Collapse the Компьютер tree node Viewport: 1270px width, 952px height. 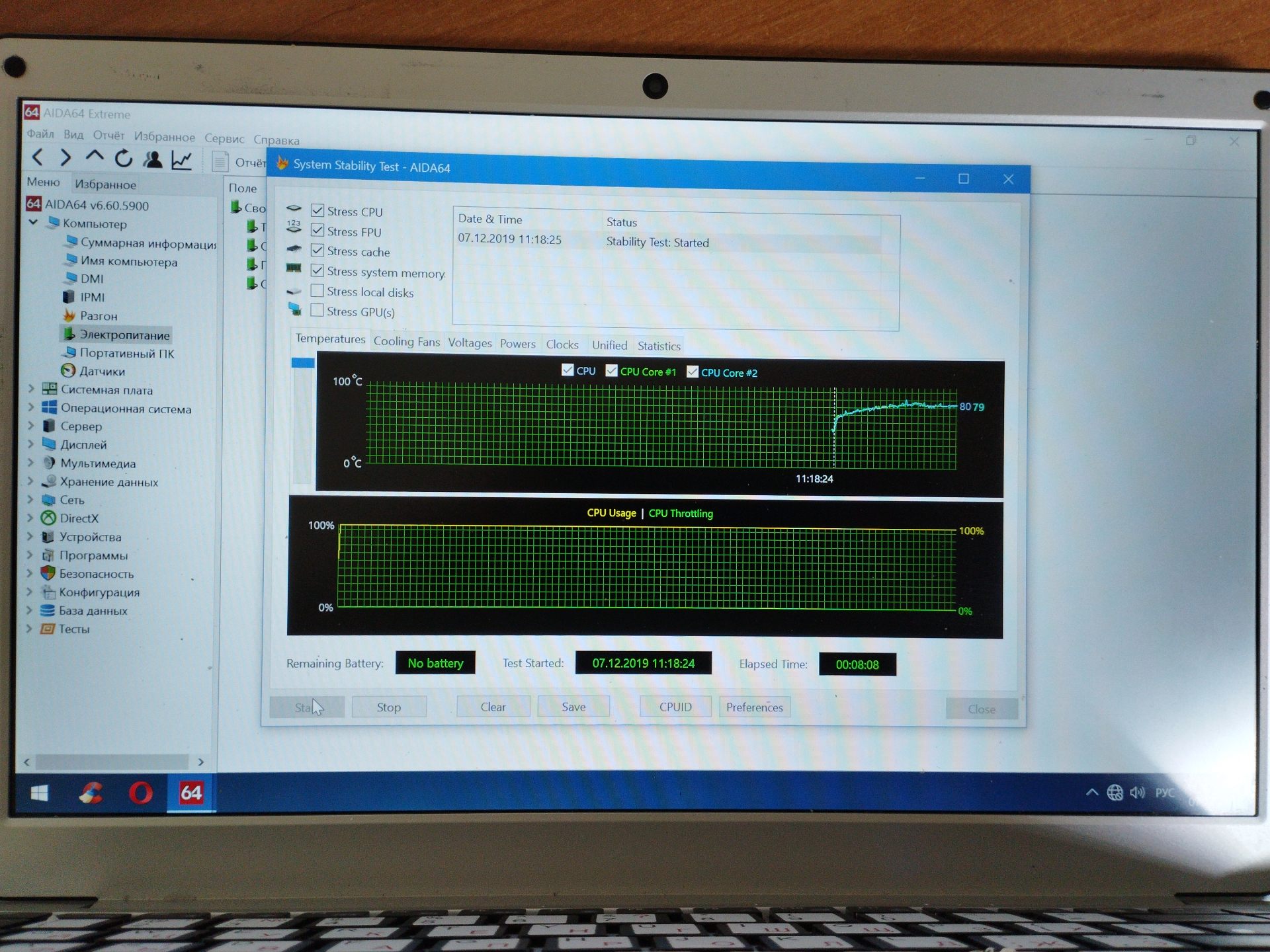(x=33, y=223)
